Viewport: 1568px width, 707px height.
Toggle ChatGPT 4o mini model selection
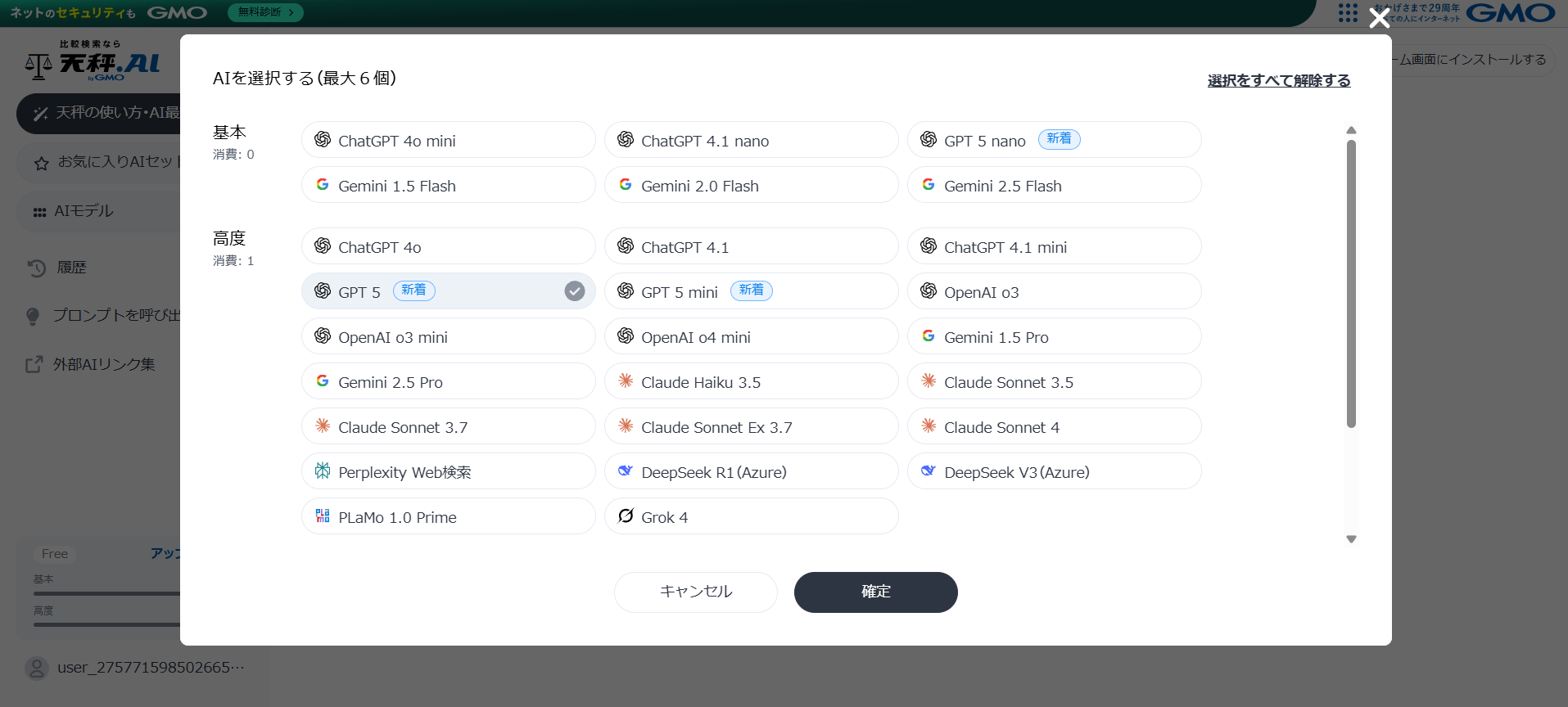coord(448,140)
